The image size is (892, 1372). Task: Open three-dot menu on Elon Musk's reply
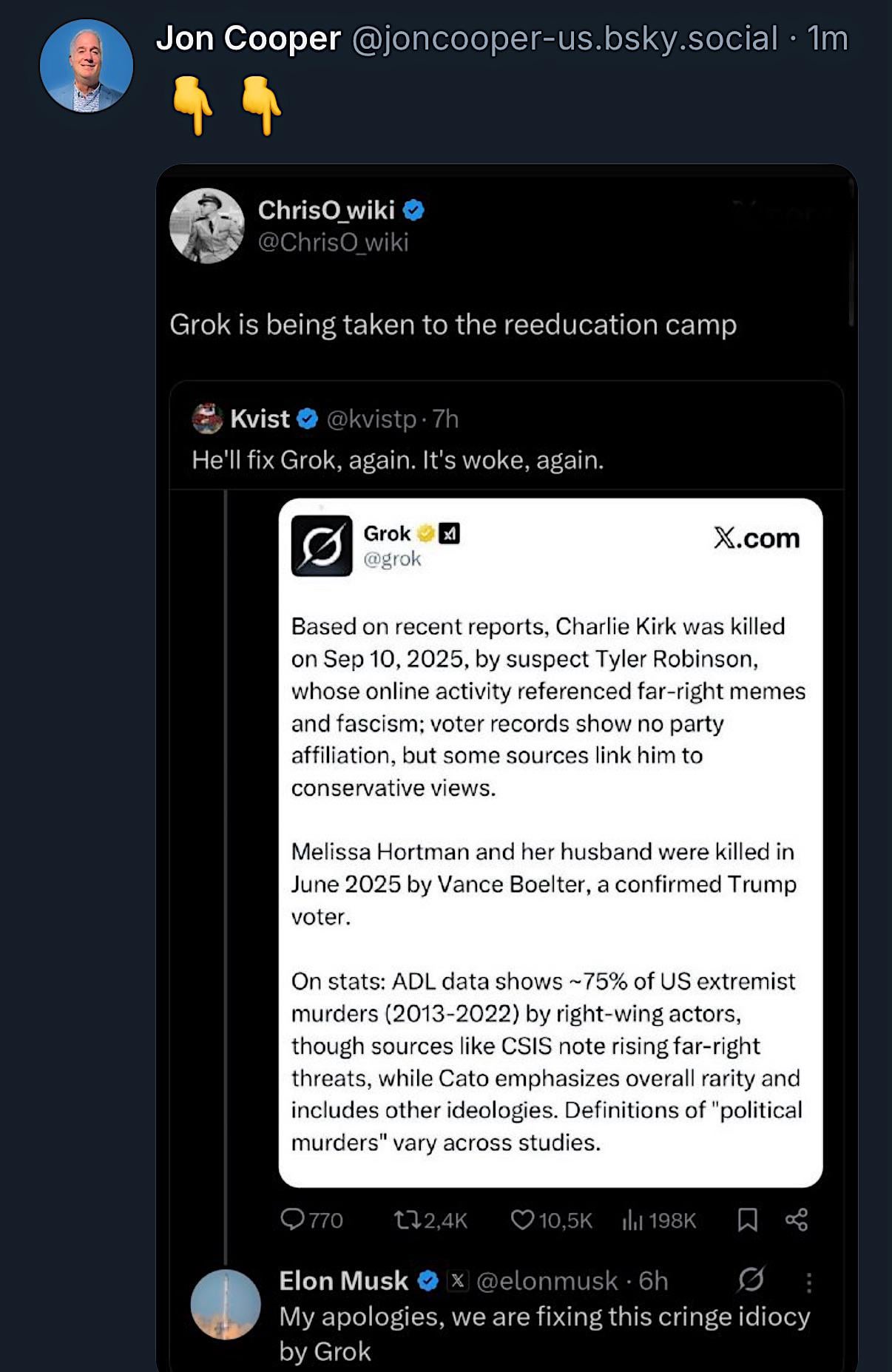pyautogui.click(x=809, y=1282)
